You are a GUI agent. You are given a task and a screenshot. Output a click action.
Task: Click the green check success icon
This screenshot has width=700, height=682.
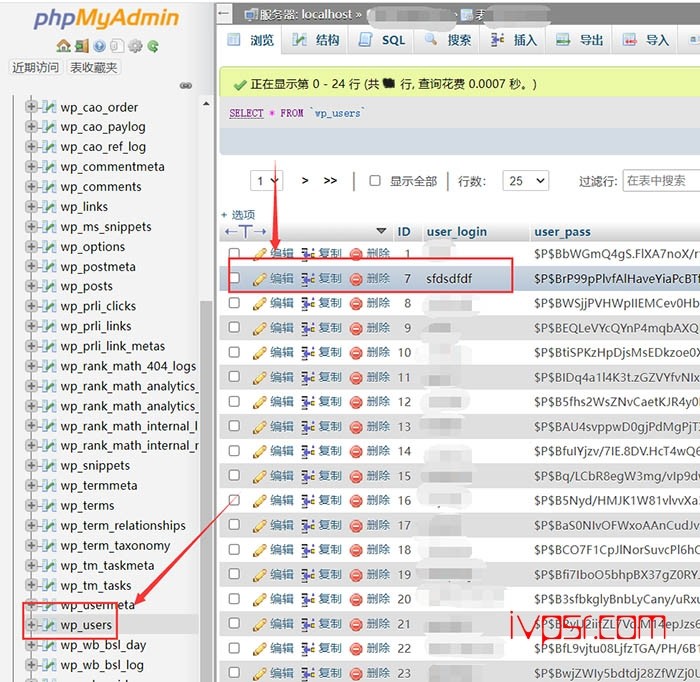click(x=240, y=84)
